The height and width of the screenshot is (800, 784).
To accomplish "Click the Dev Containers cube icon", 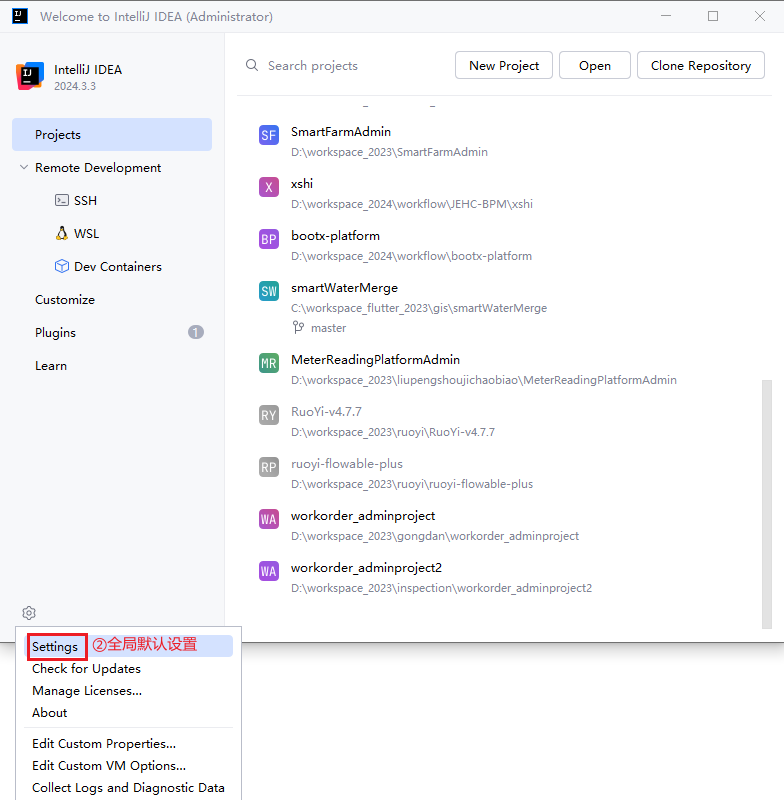I will pyautogui.click(x=62, y=266).
